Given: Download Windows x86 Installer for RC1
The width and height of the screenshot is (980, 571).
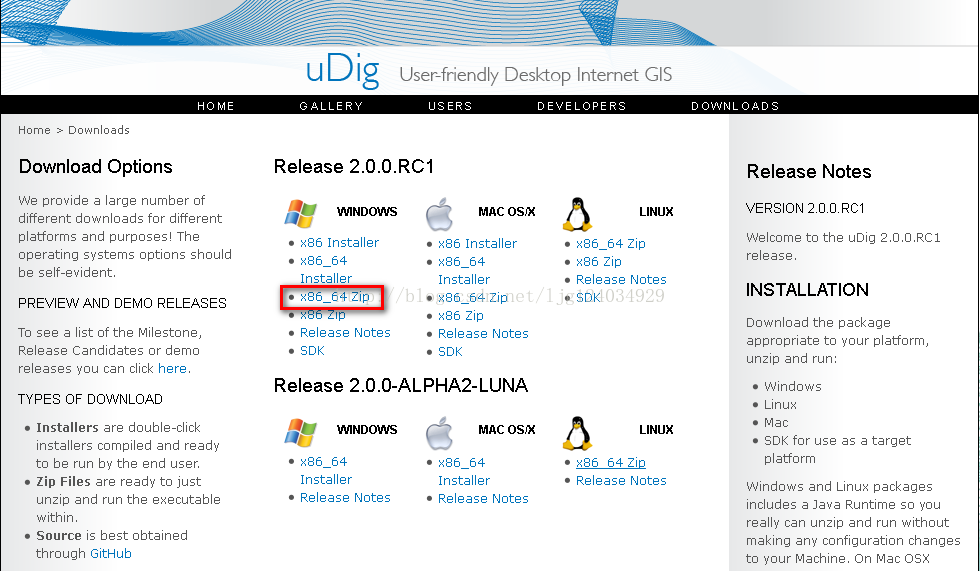Looking at the screenshot, I should click(x=339, y=242).
